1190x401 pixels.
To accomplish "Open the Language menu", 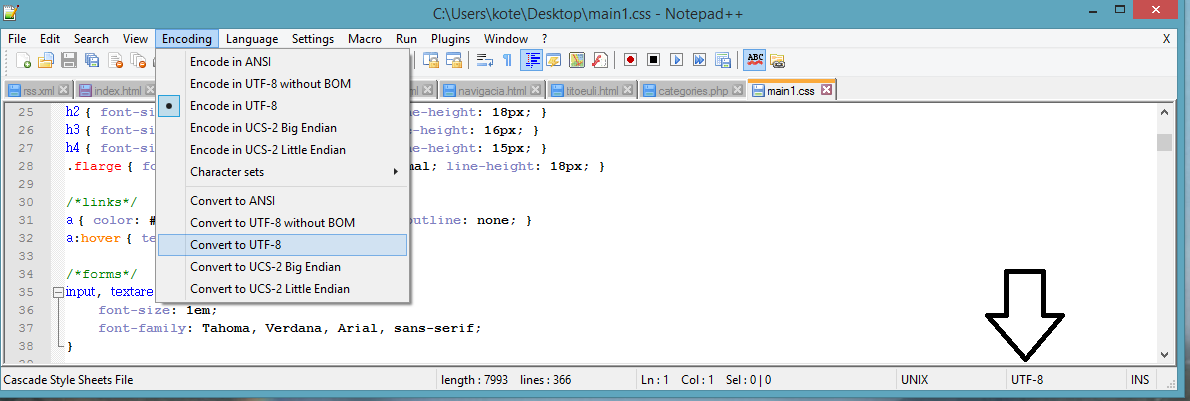I will click(252, 39).
